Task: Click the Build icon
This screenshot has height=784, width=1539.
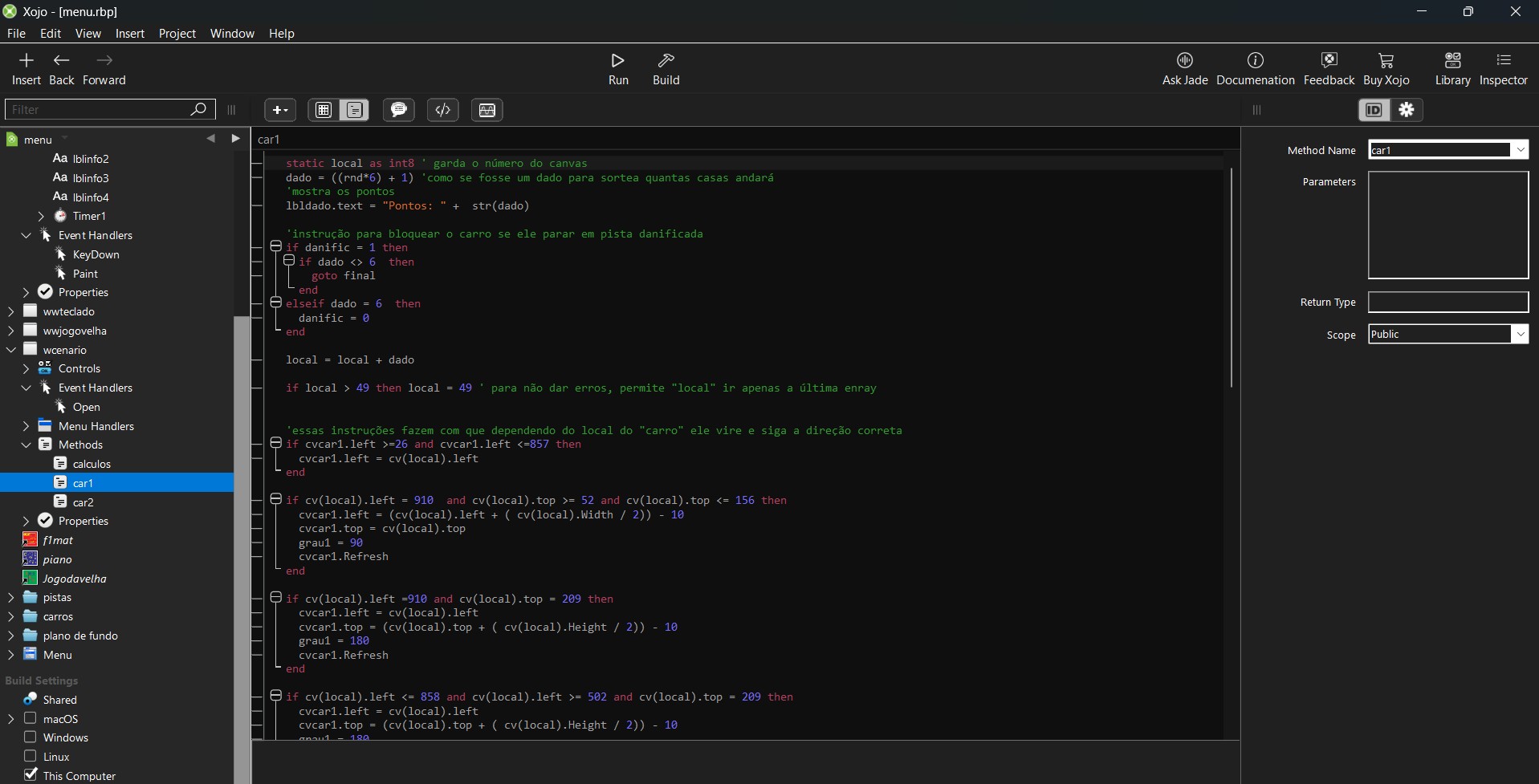Action: point(666,61)
